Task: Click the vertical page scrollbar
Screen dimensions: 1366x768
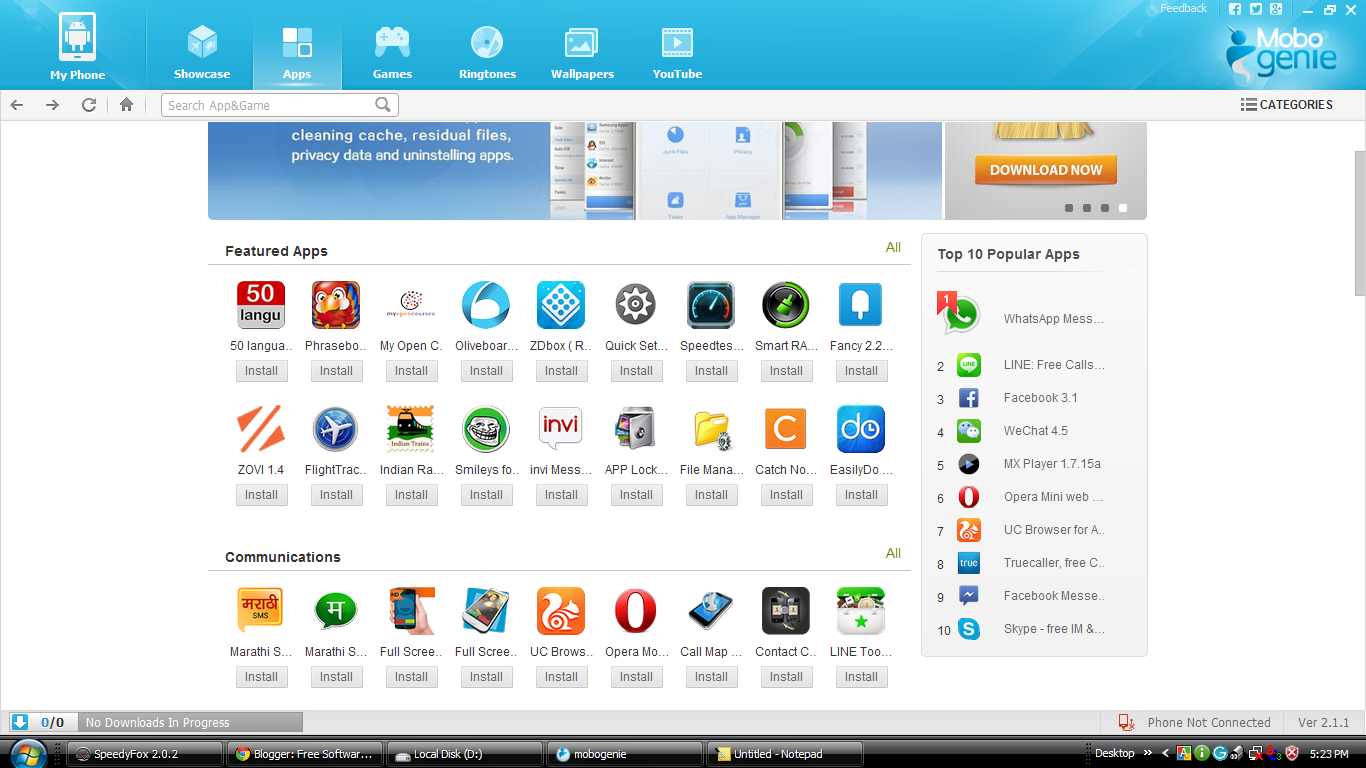Action: click(x=1360, y=222)
